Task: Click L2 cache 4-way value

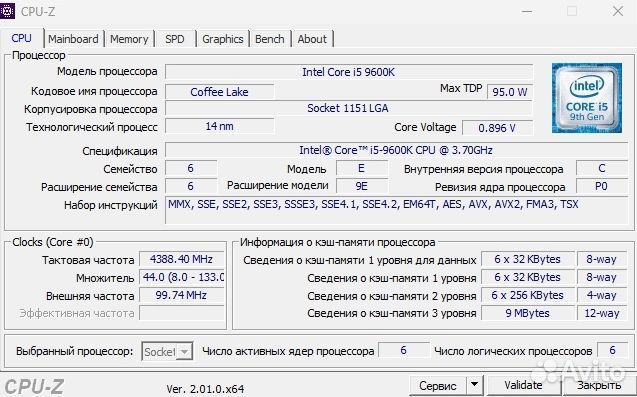Action: [x=602, y=295]
